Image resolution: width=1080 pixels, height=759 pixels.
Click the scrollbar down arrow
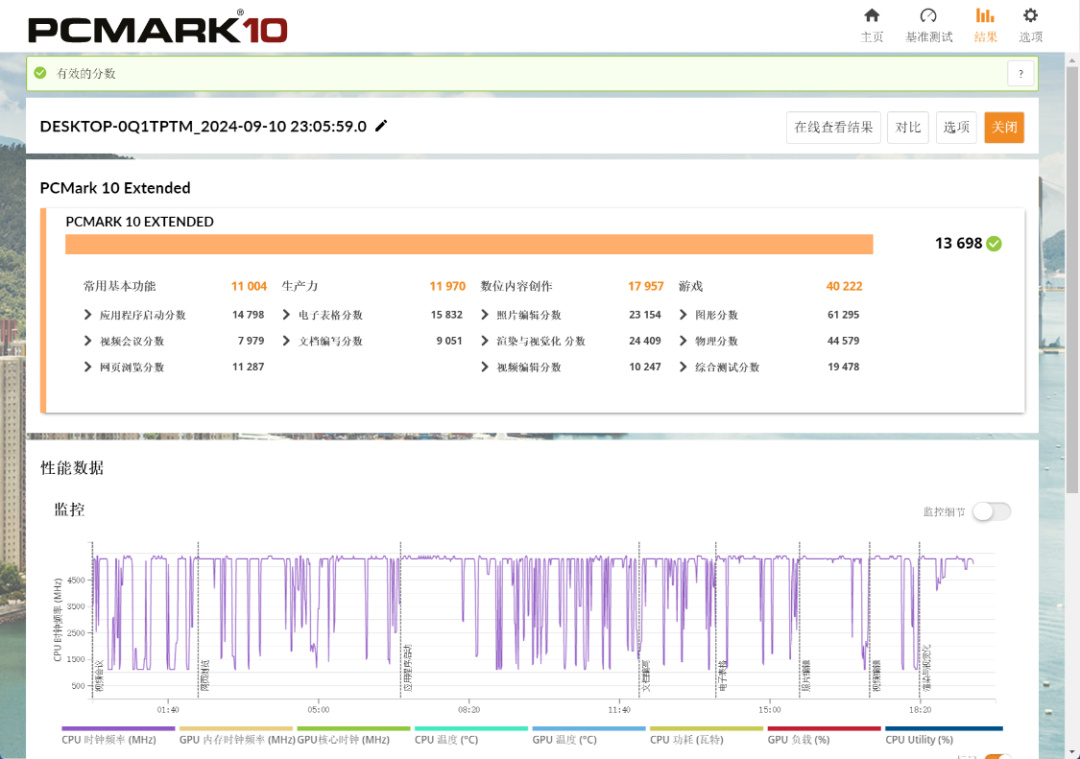pos(1072,752)
